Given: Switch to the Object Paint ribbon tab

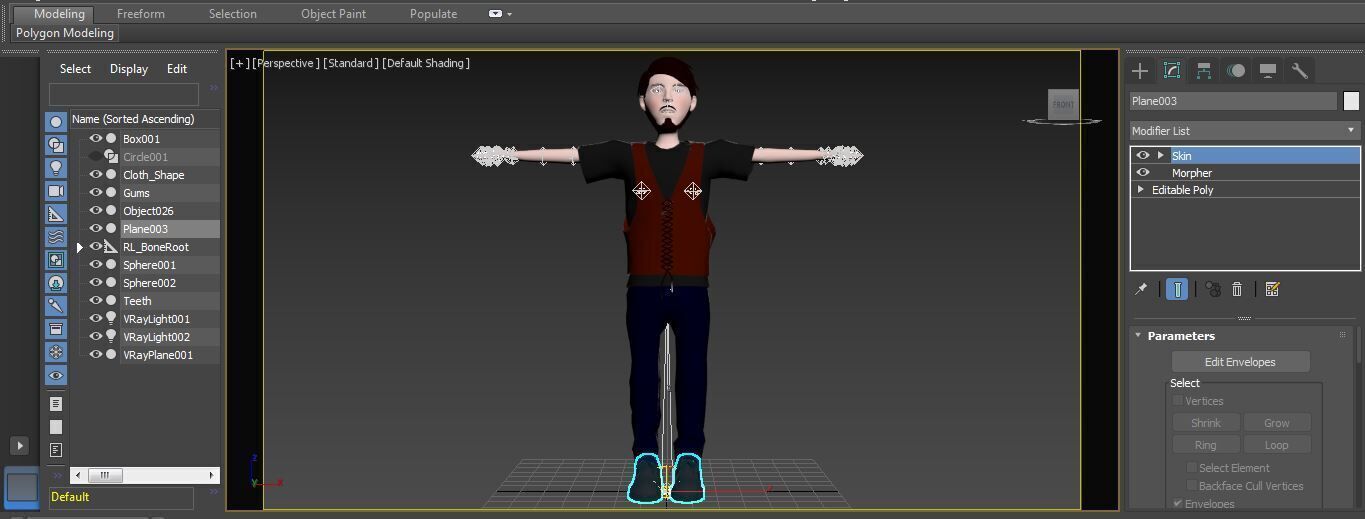Looking at the screenshot, I should 333,14.
